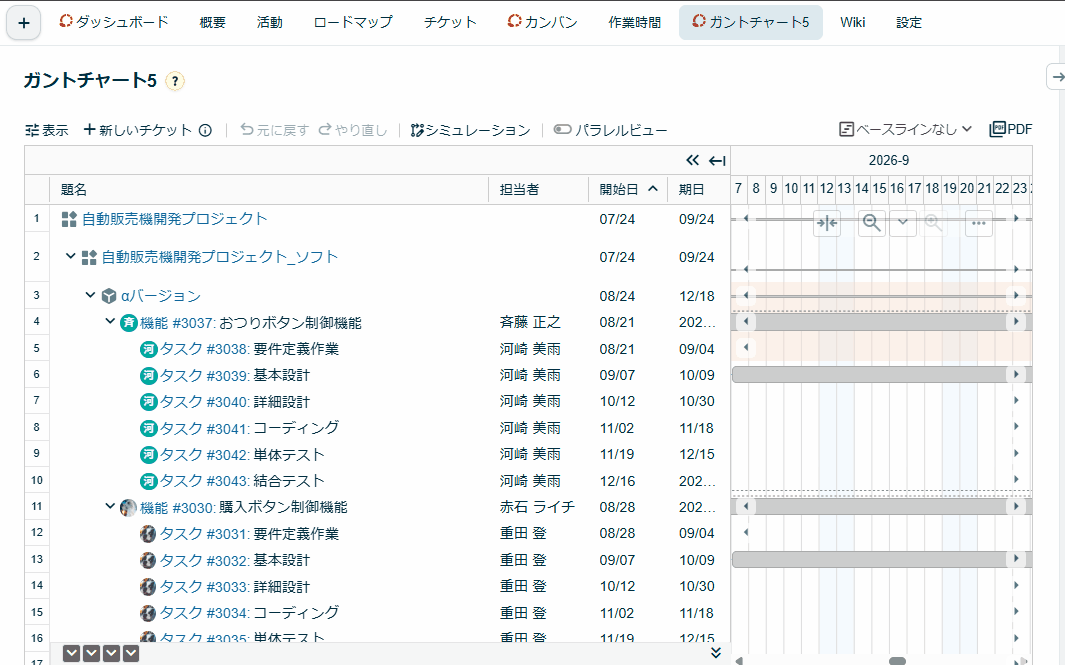This screenshot has width=1065, height=665.
Task: Click project icon of 自動販売機開発プロジェクト row
Action: pos(69,219)
